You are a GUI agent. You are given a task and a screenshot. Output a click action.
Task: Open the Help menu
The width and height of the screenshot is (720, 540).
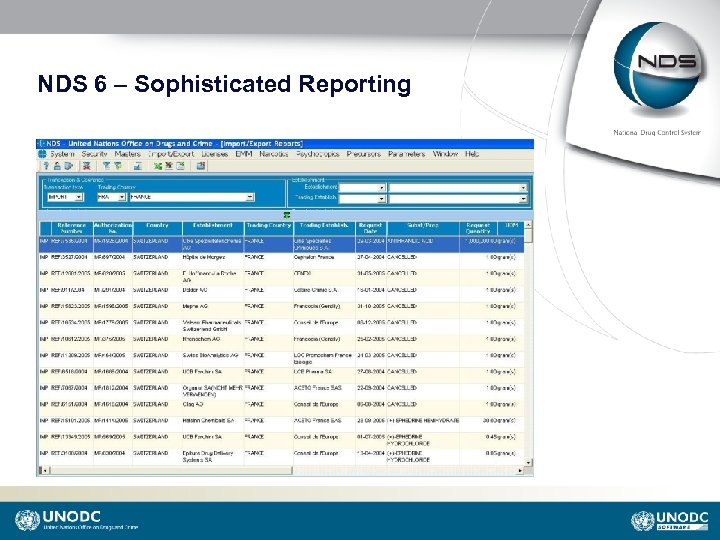pos(472,154)
